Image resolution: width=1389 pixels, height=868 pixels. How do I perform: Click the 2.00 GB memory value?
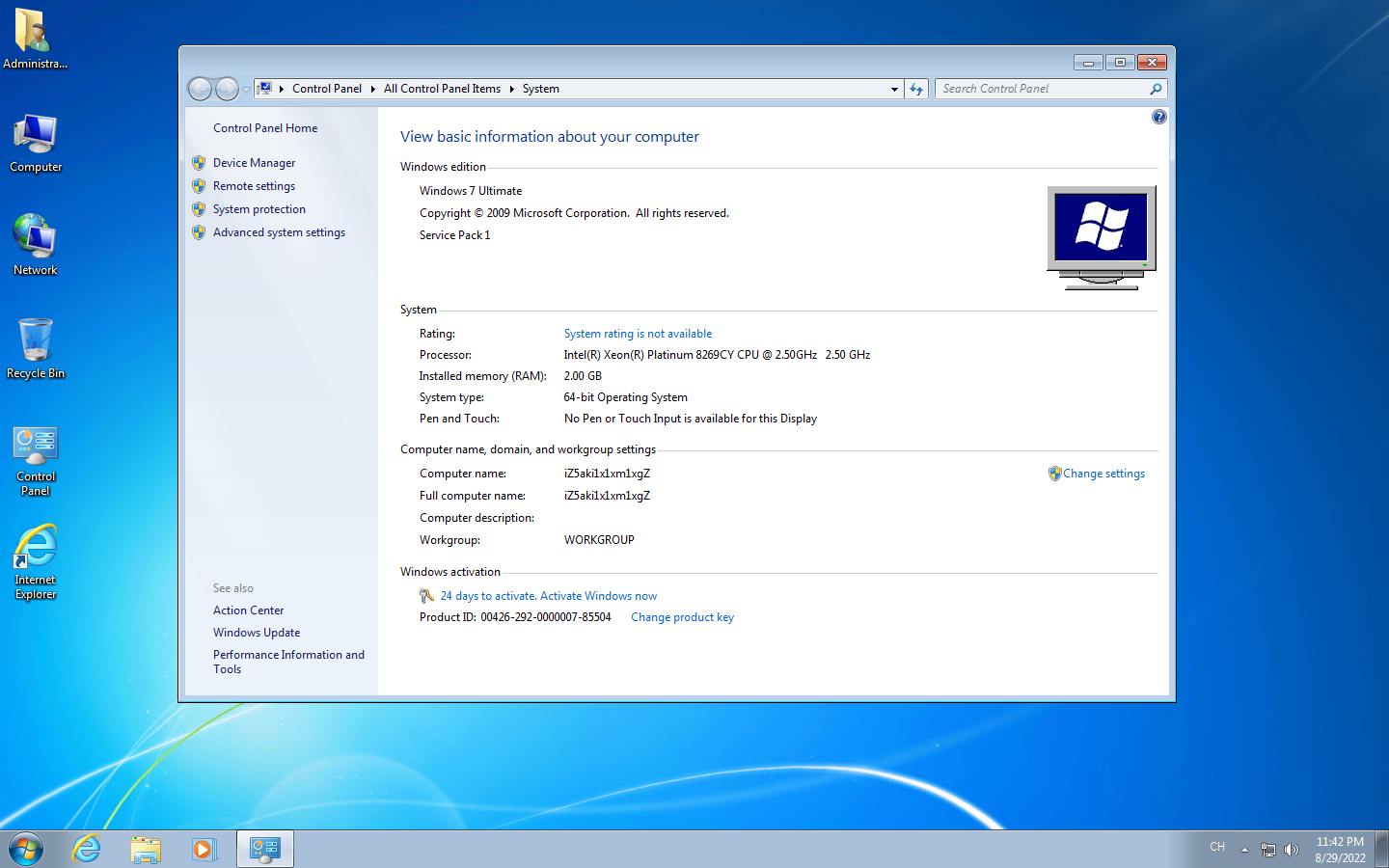(583, 376)
